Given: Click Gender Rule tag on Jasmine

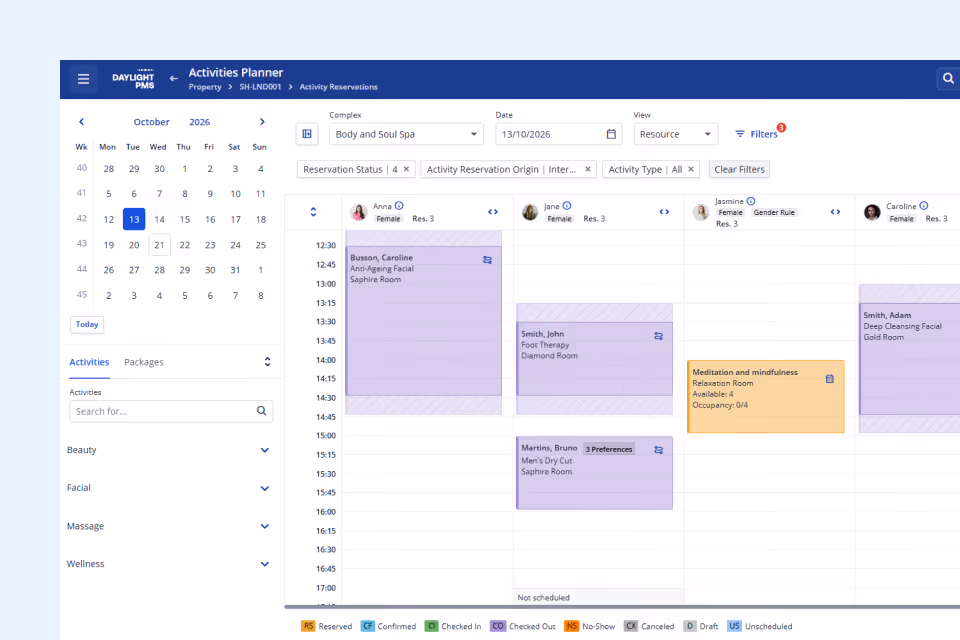Looking at the screenshot, I should point(774,213).
